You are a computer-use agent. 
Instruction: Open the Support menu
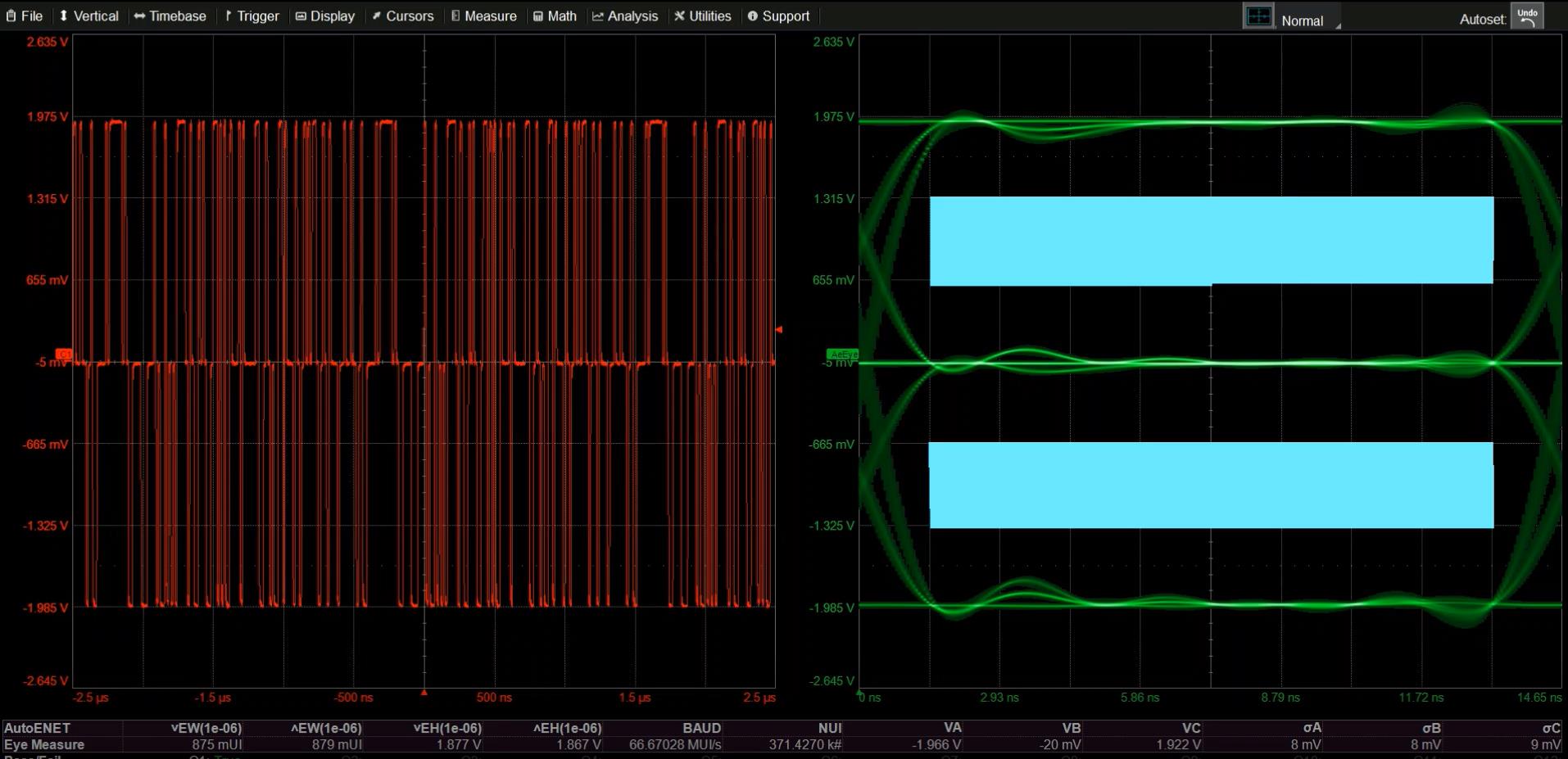[x=778, y=16]
